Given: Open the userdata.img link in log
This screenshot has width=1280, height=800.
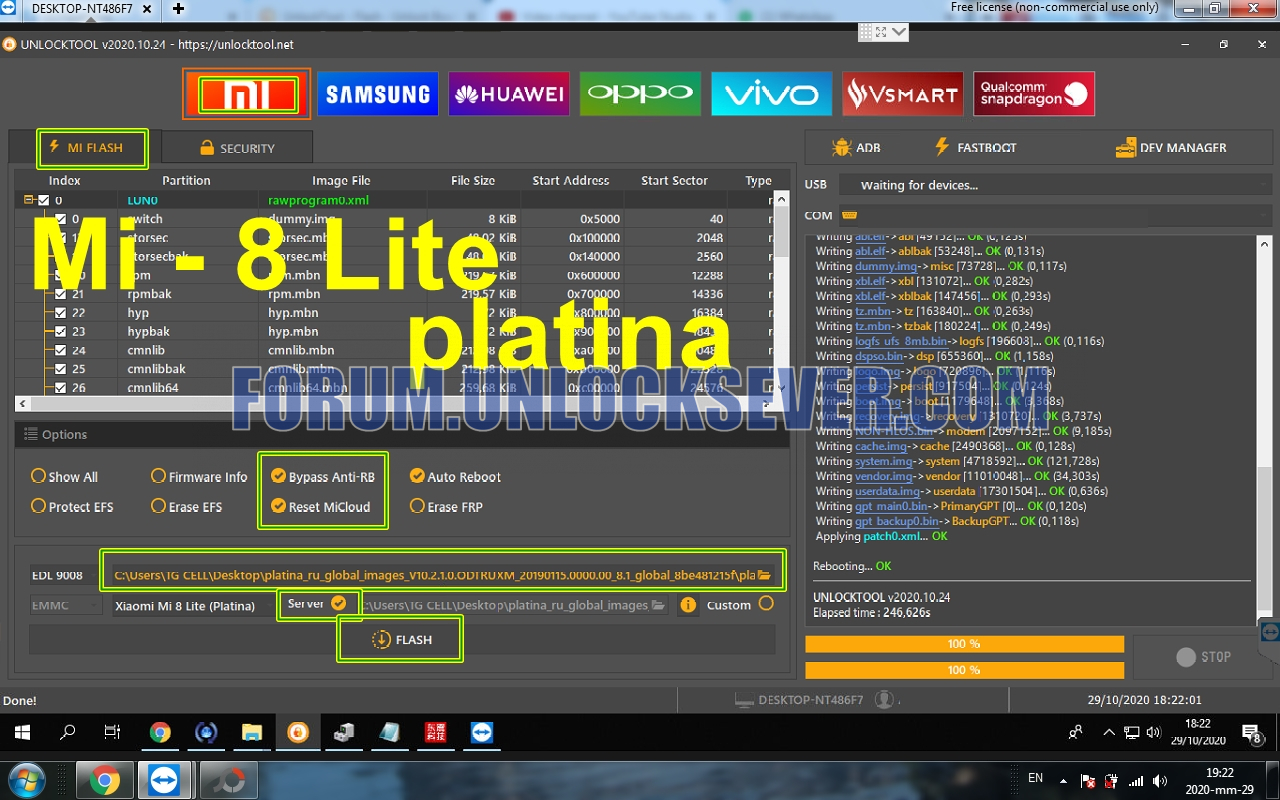Looking at the screenshot, I should point(887,492).
